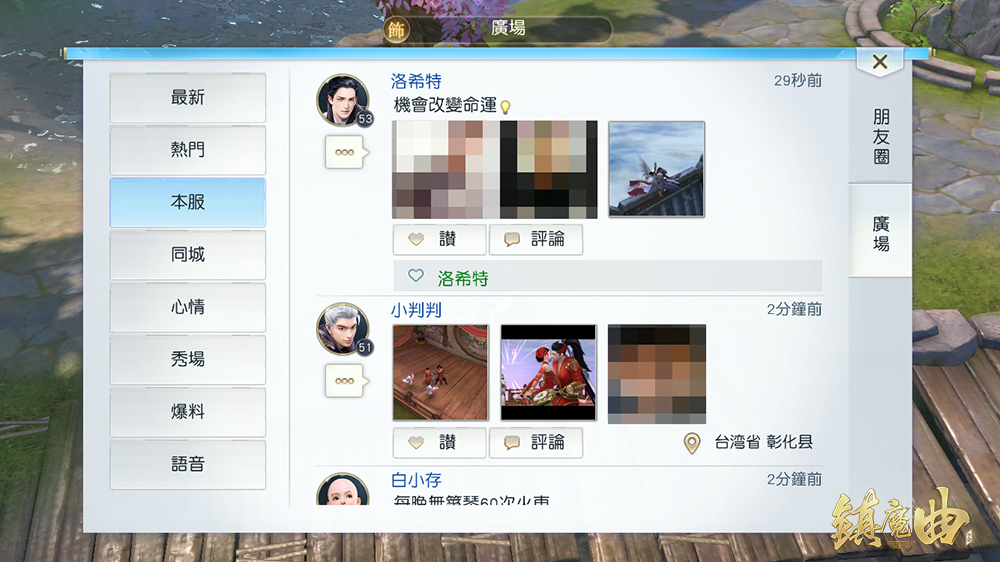Select the 廣場 side tab
Image resolution: width=1000 pixels, height=562 pixels.
tap(880, 232)
